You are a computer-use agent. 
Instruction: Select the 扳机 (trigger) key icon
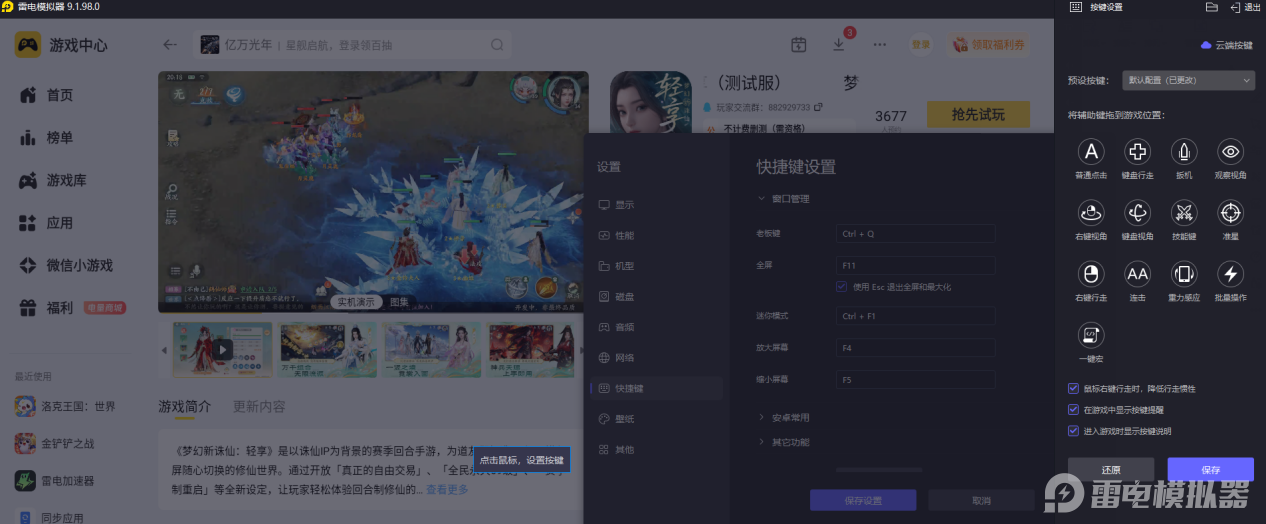click(1184, 152)
